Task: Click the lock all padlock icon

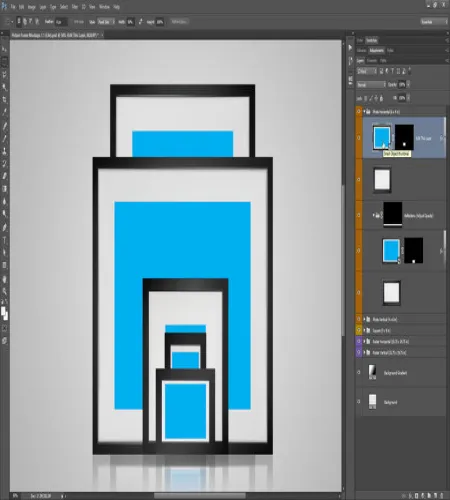Action: (x=381, y=98)
